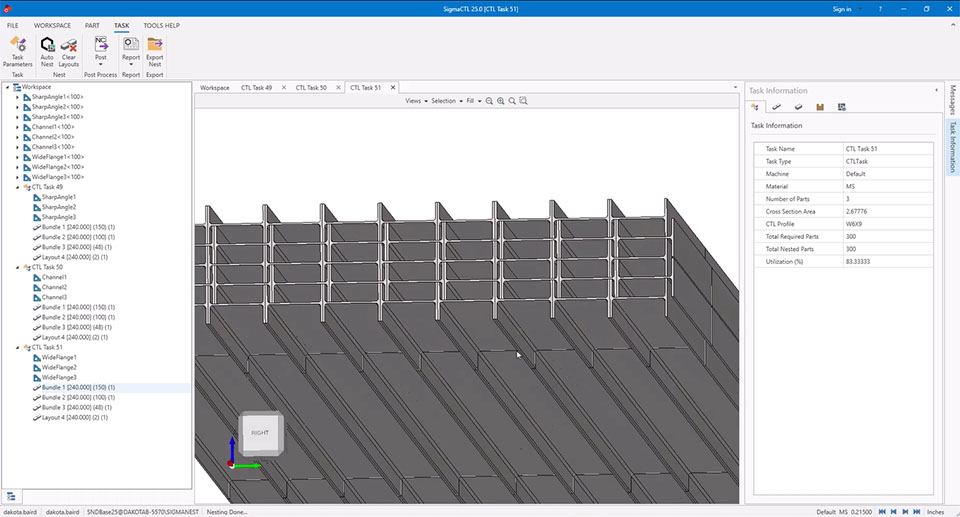This screenshot has width=960, height=517.
Task: Open the Fill dropdown
Action: click(x=473, y=101)
